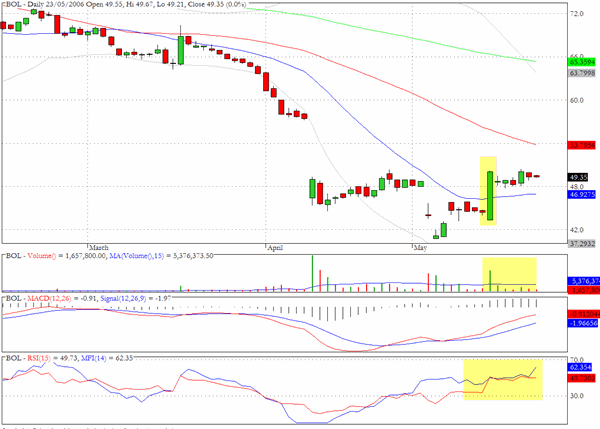600x429 pixels.
Task: Select the April label on the time axis
Action: pyautogui.click(x=275, y=248)
